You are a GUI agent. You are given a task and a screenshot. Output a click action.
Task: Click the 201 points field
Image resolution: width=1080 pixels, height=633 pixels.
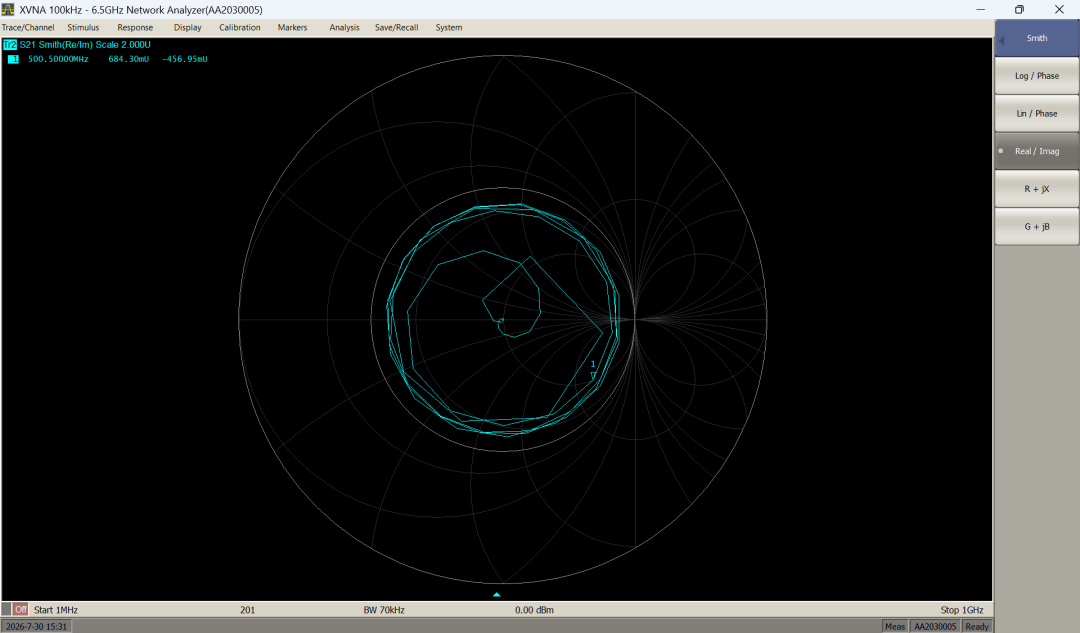[247, 610]
